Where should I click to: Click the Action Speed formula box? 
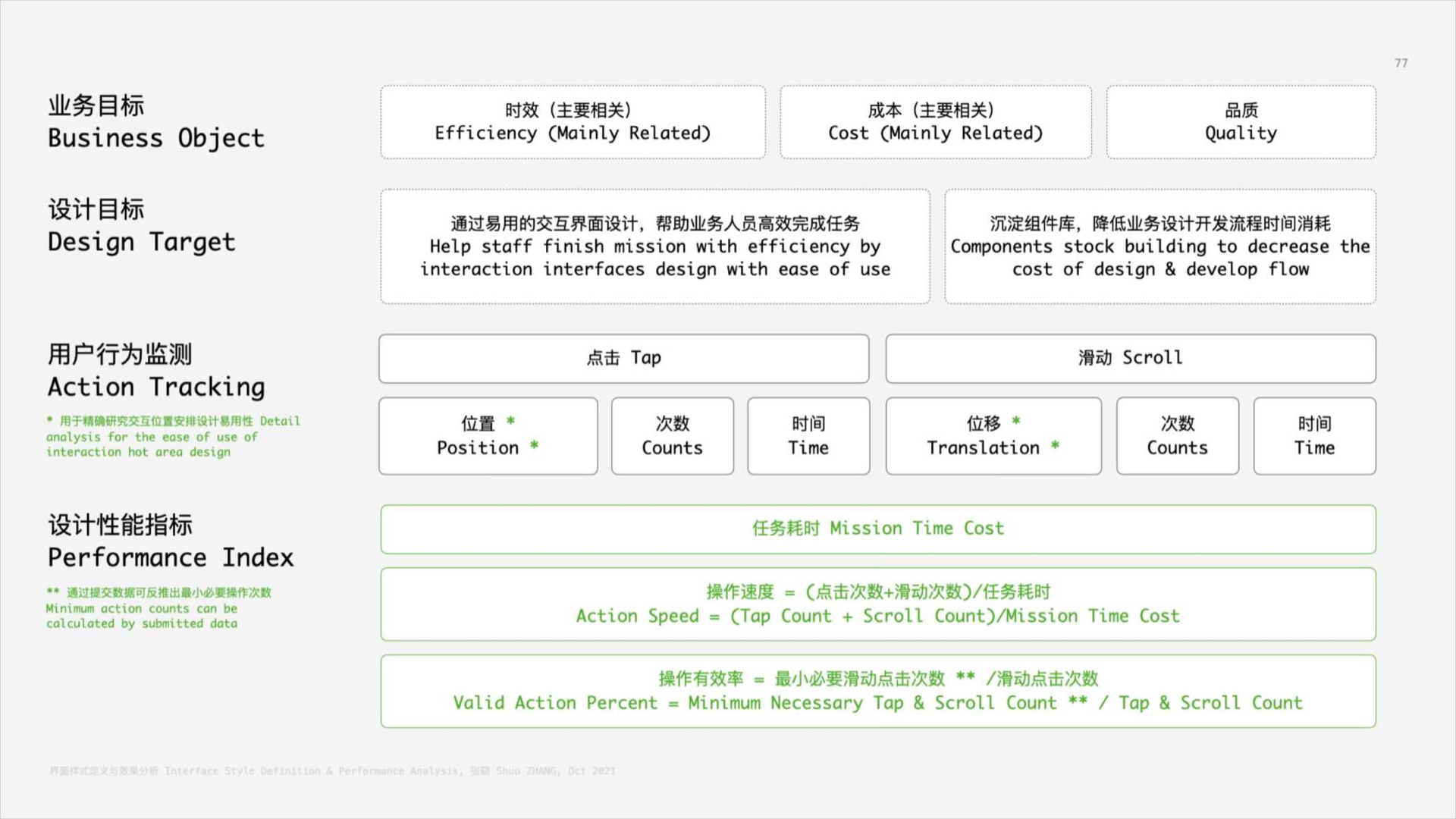tap(877, 604)
